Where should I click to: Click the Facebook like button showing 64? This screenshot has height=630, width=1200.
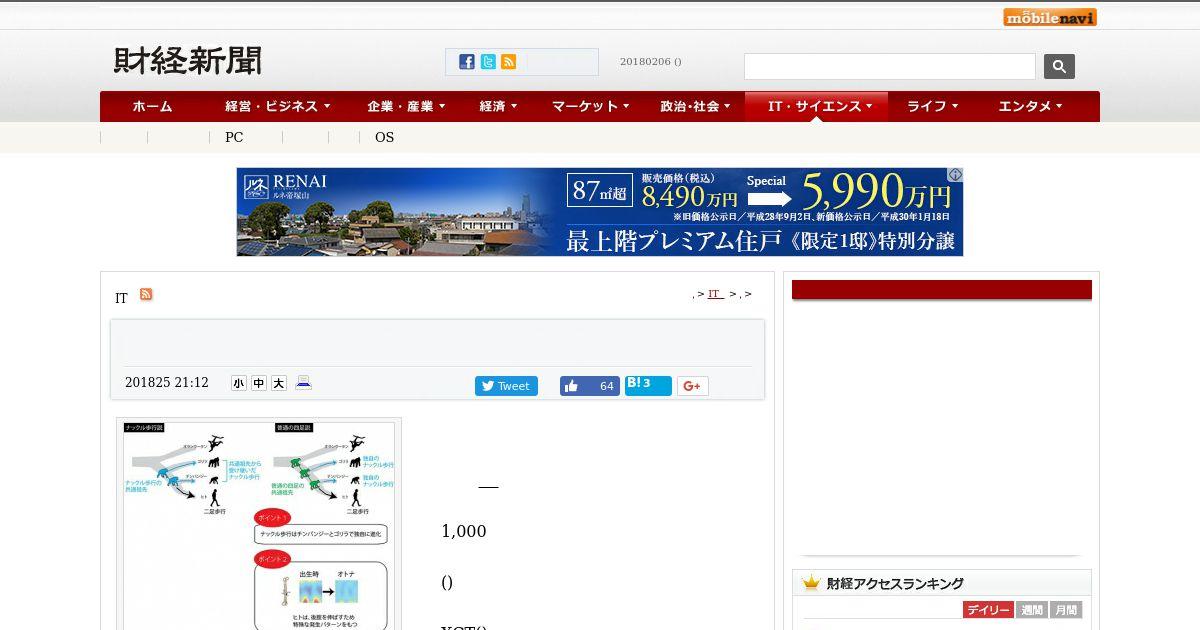[x=590, y=386]
